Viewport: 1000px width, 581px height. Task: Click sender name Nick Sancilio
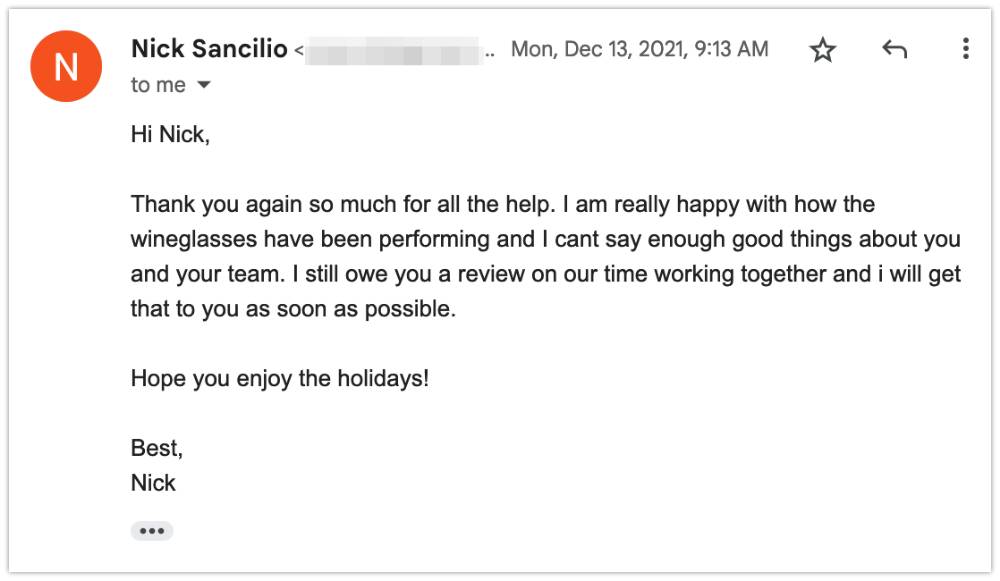[x=209, y=48]
